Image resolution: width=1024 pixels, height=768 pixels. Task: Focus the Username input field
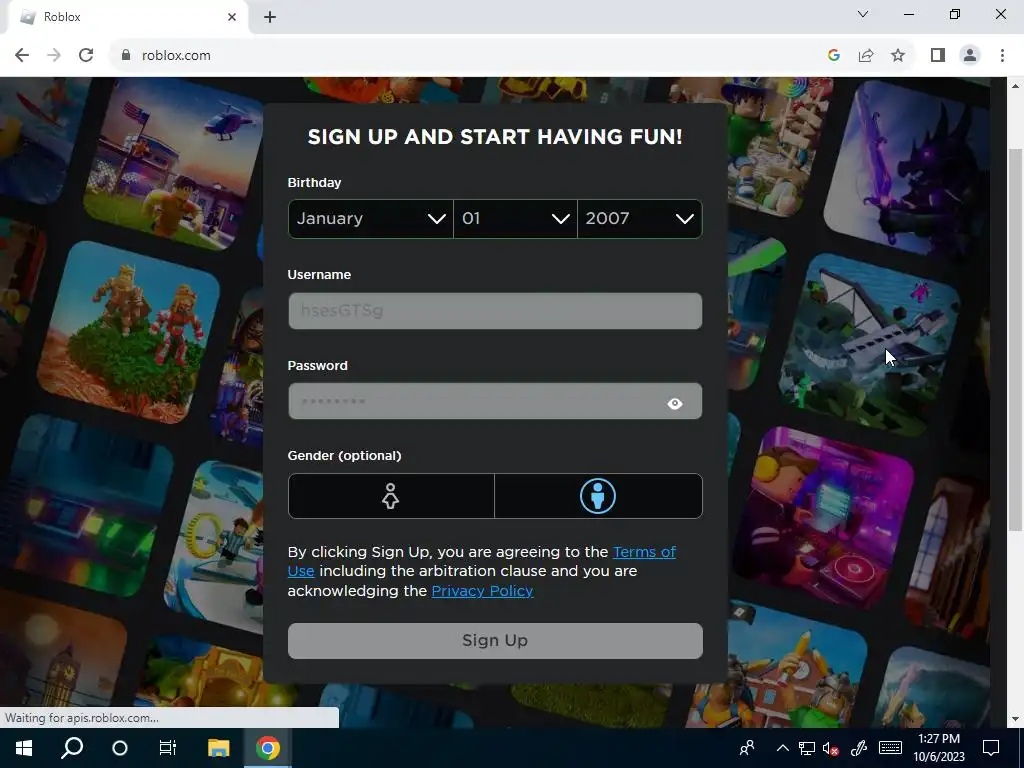pos(495,311)
